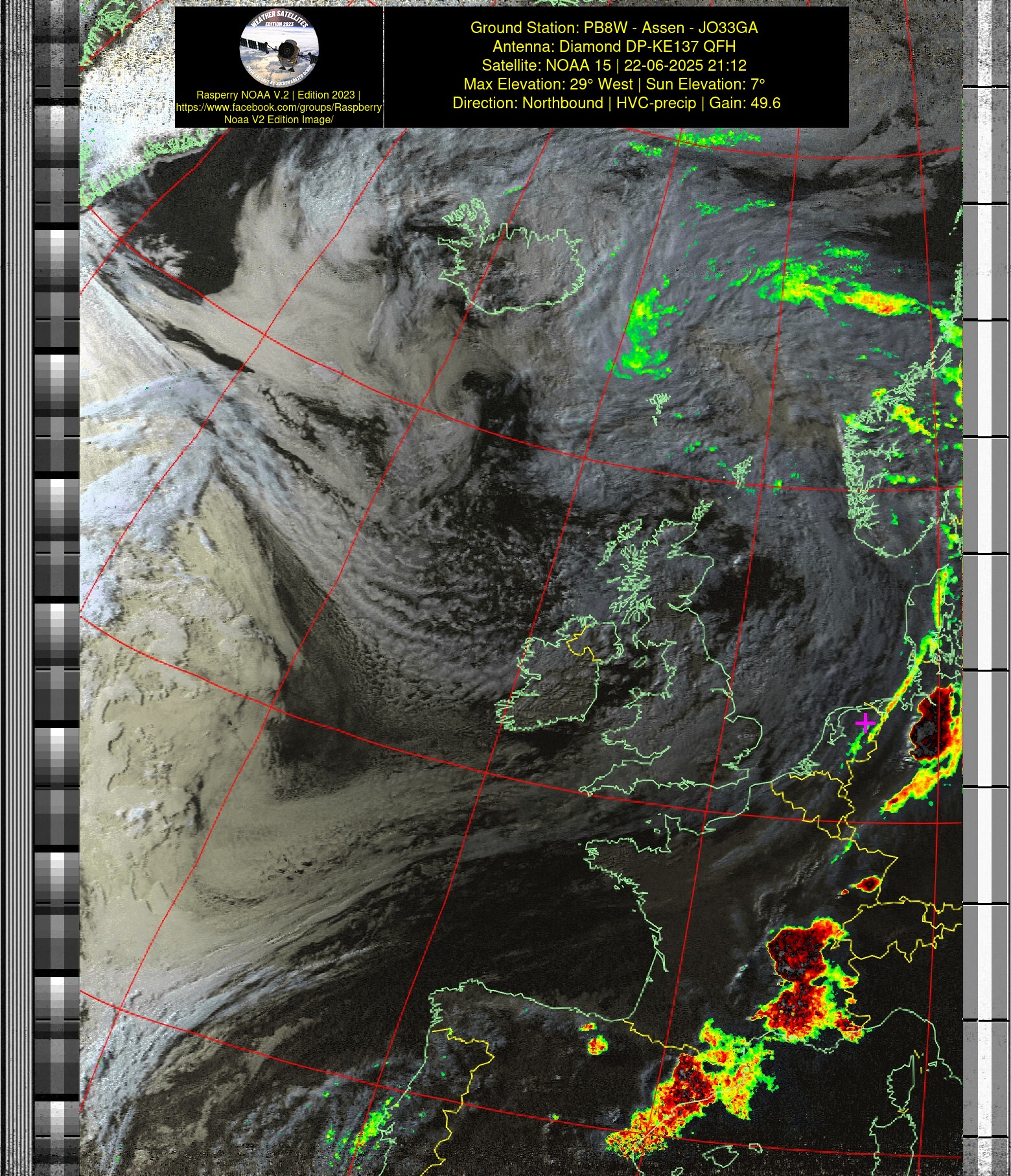
Task: Click the 'Satellite: NOAA 15 | 22-06-2025 21:12' line
Action: (614, 65)
